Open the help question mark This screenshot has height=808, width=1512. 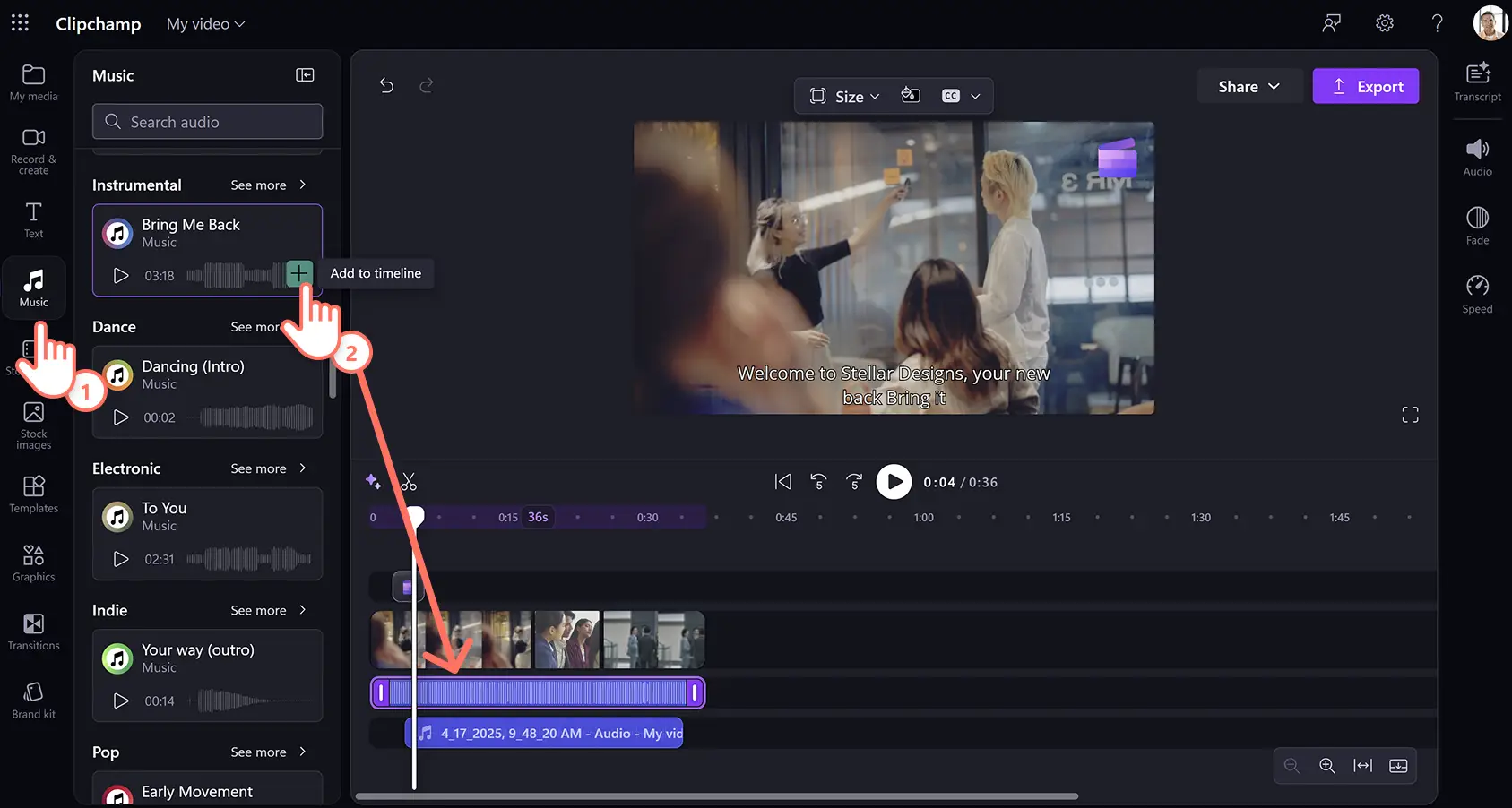tap(1437, 23)
